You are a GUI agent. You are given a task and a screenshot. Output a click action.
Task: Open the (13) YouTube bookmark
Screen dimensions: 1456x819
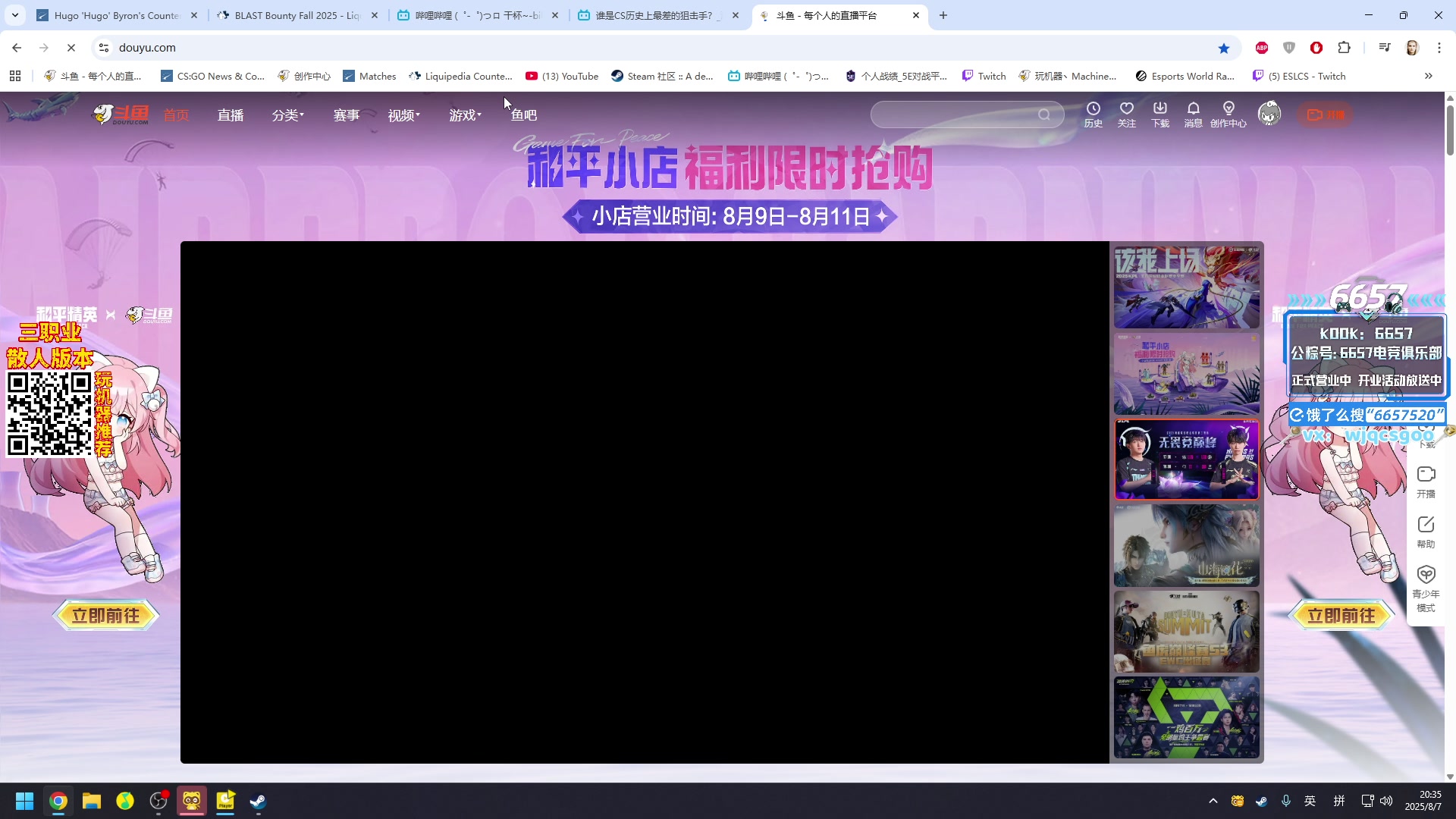[x=562, y=76]
